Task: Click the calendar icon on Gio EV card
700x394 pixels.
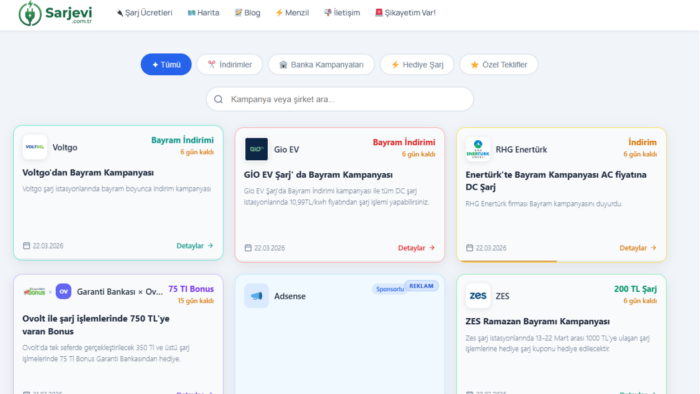Action: point(248,248)
